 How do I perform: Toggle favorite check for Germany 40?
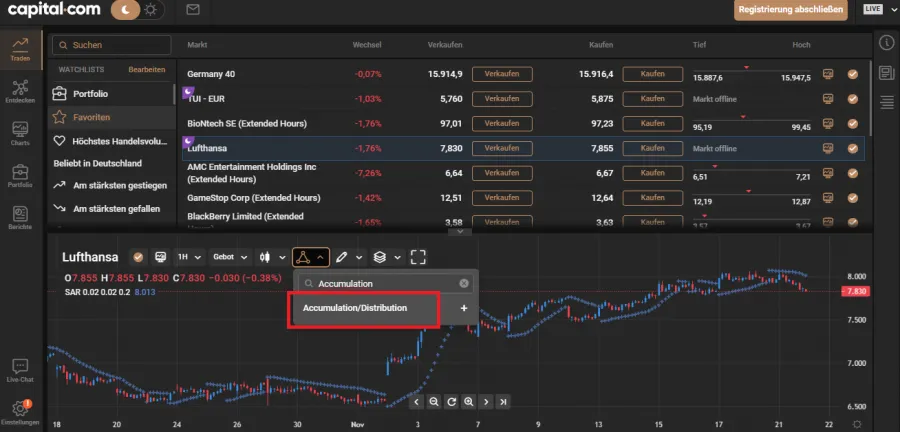click(x=853, y=74)
